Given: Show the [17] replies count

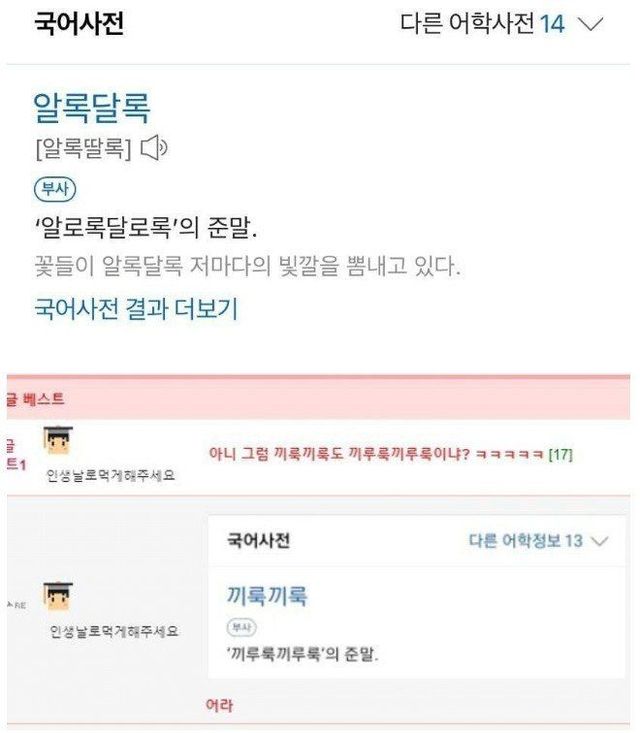Looking at the screenshot, I should pos(561,454).
